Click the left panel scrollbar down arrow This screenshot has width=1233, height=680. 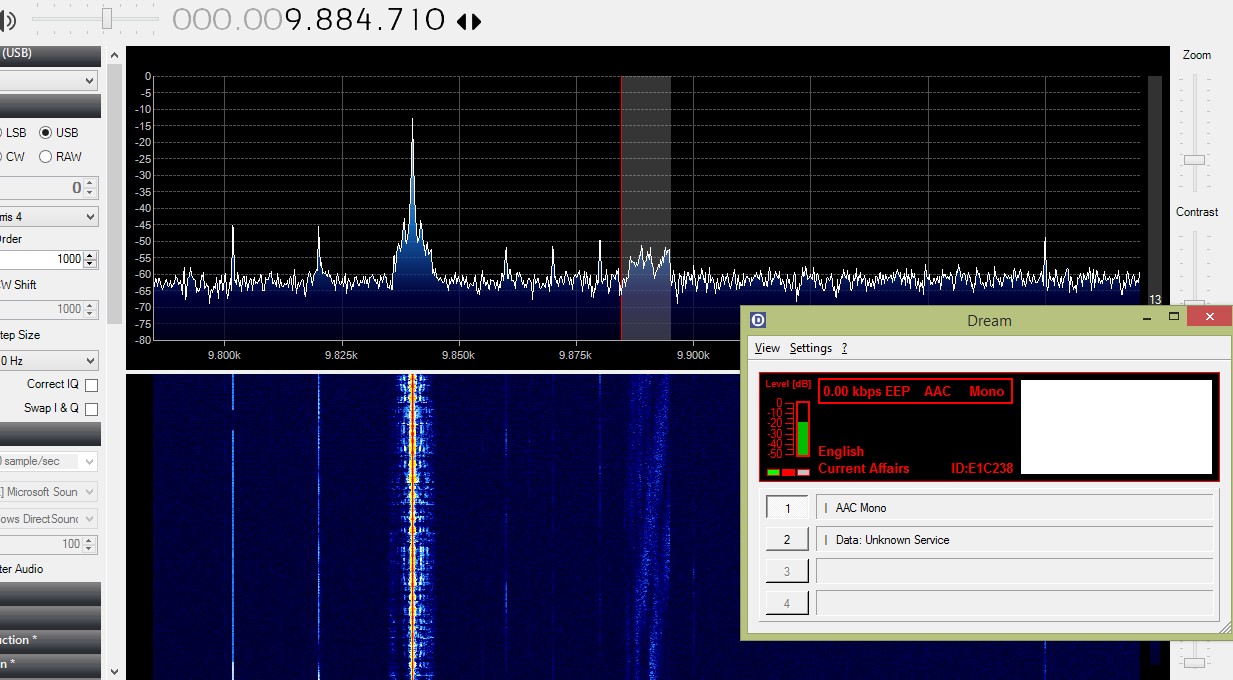pos(114,671)
